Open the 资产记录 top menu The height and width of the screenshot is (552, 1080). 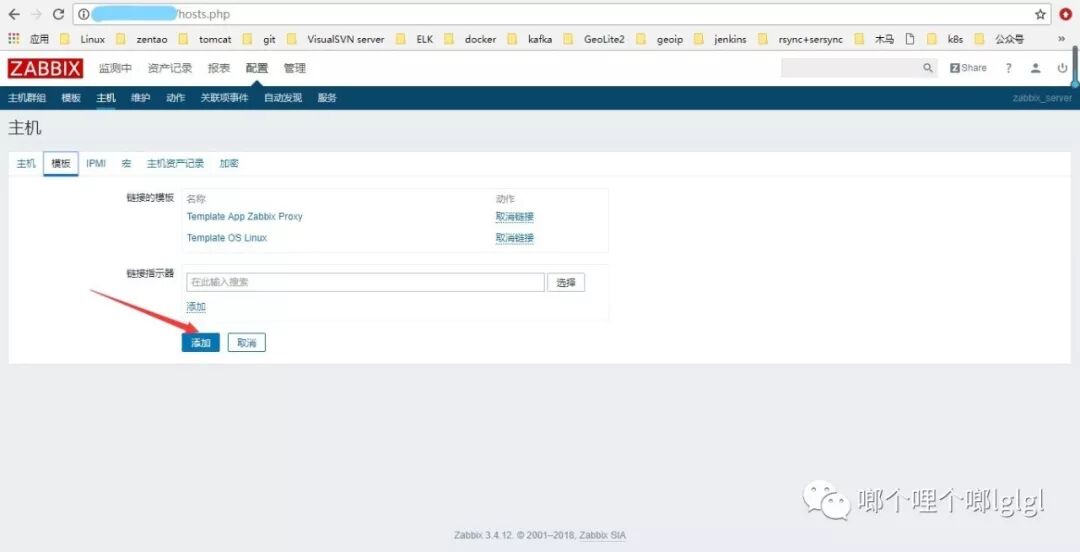pyautogui.click(x=170, y=68)
